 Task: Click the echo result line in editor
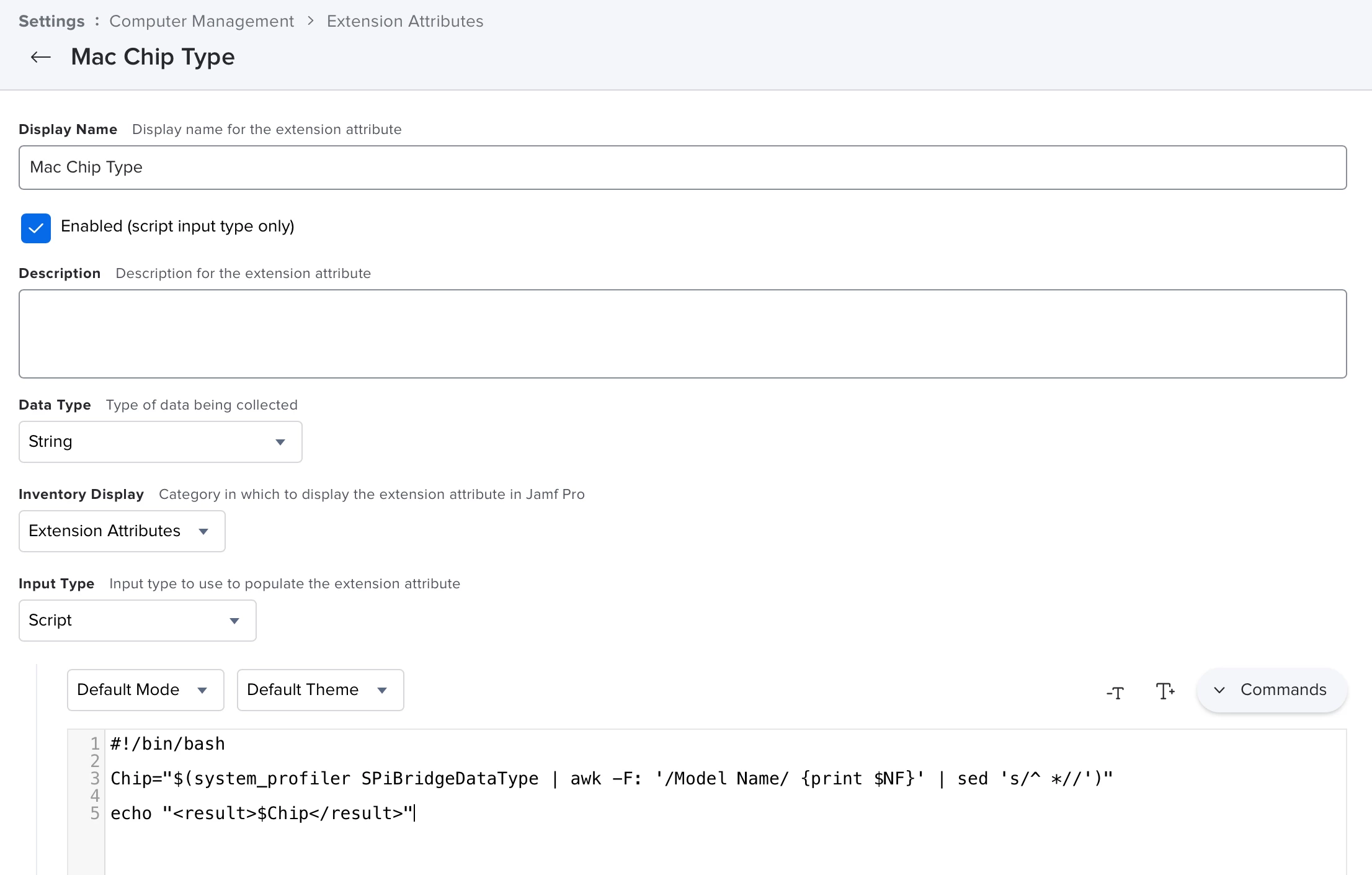[261, 813]
